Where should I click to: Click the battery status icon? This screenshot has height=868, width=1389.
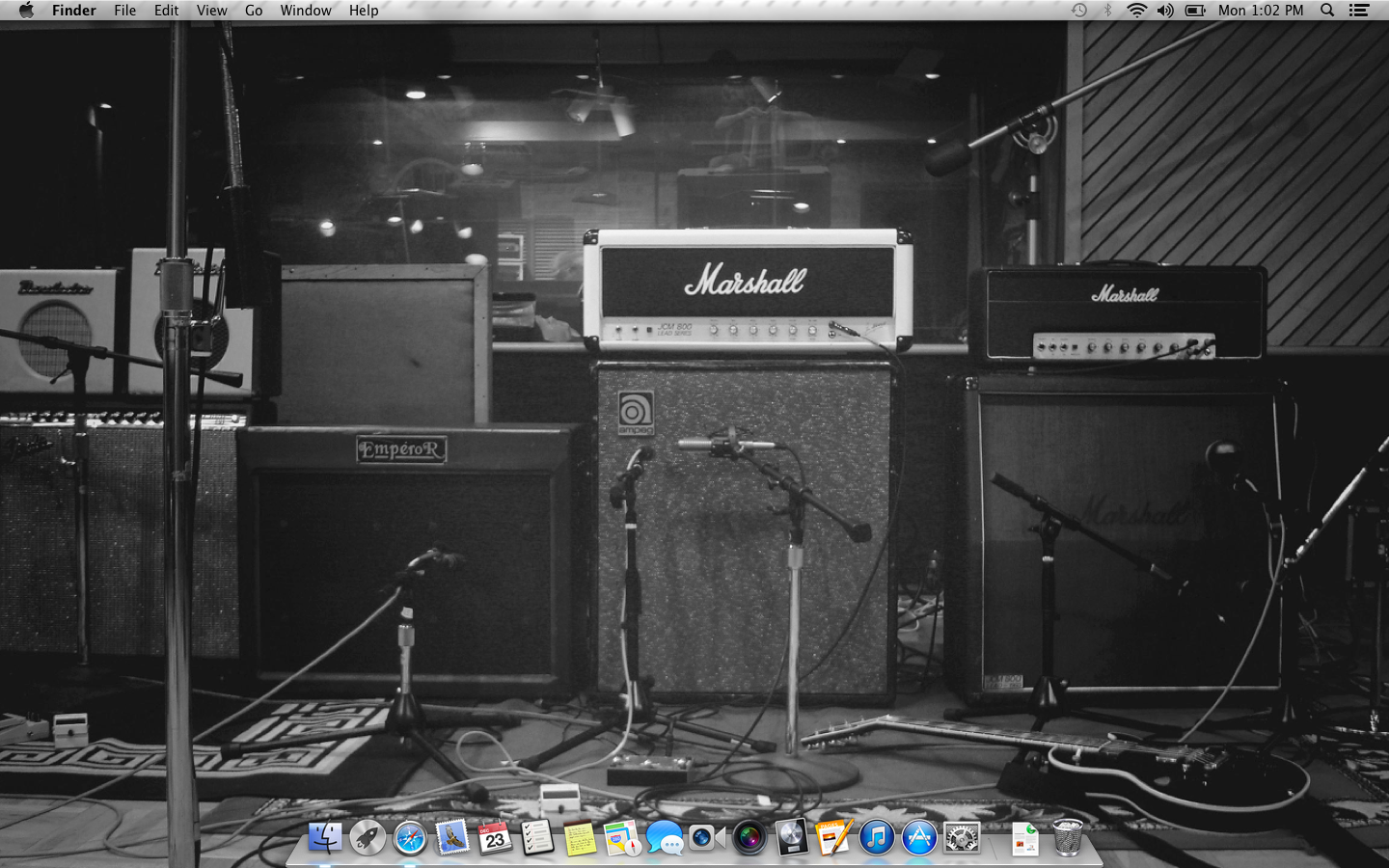pyautogui.click(x=1195, y=11)
